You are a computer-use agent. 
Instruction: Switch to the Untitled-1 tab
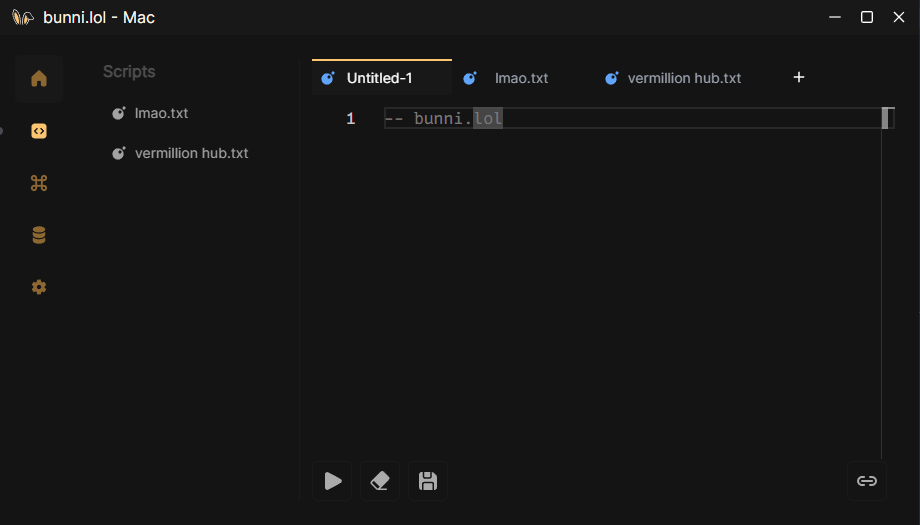point(382,78)
